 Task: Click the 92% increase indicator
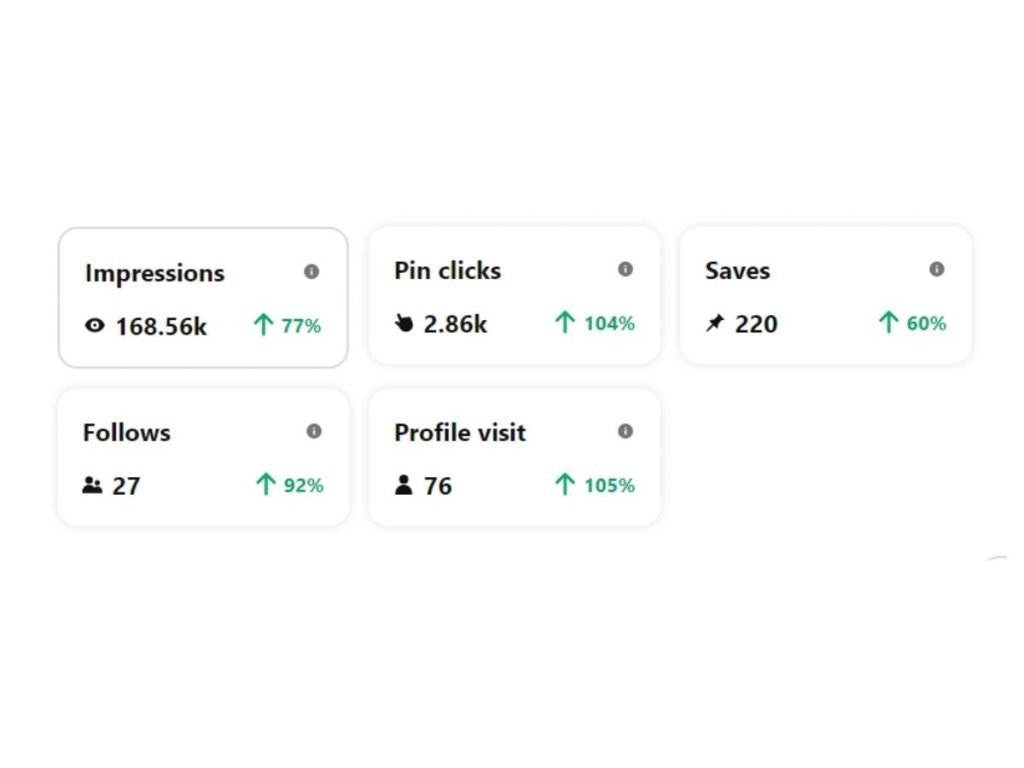289,485
